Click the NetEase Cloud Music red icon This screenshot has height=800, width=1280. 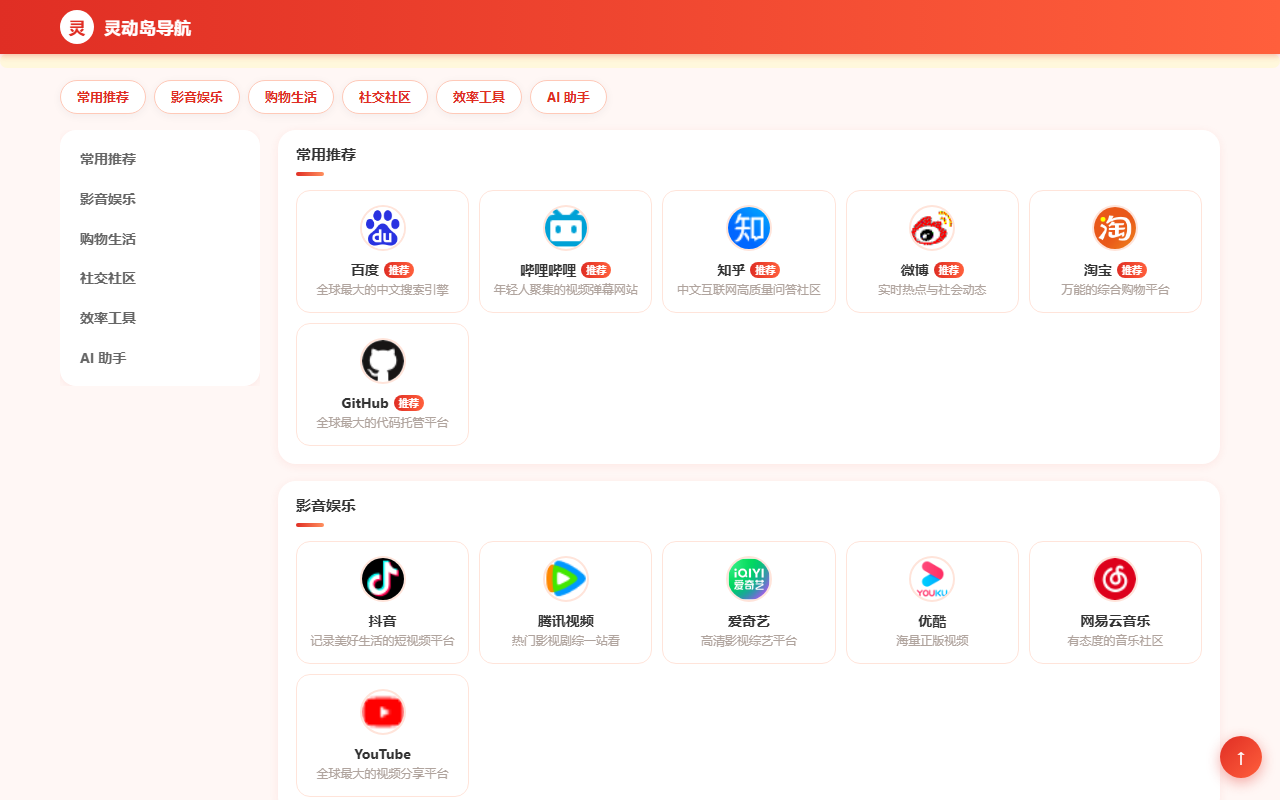(x=1115, y=579)
